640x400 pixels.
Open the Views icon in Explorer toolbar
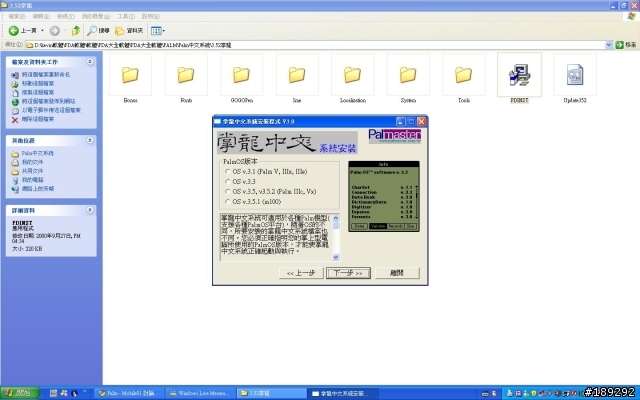[x=156, y=31]
